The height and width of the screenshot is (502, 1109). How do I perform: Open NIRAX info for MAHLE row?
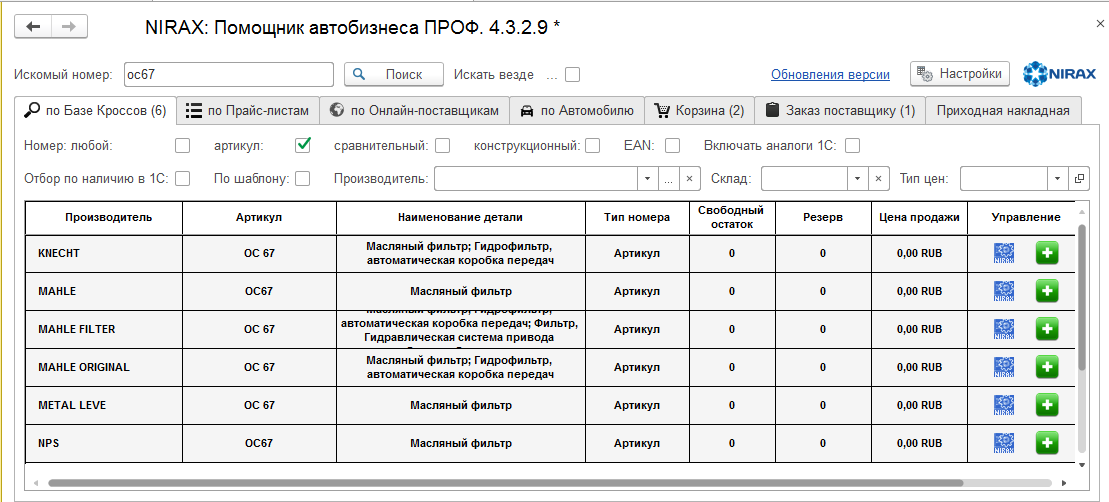pyautogui.click(x=1004, y=291)
